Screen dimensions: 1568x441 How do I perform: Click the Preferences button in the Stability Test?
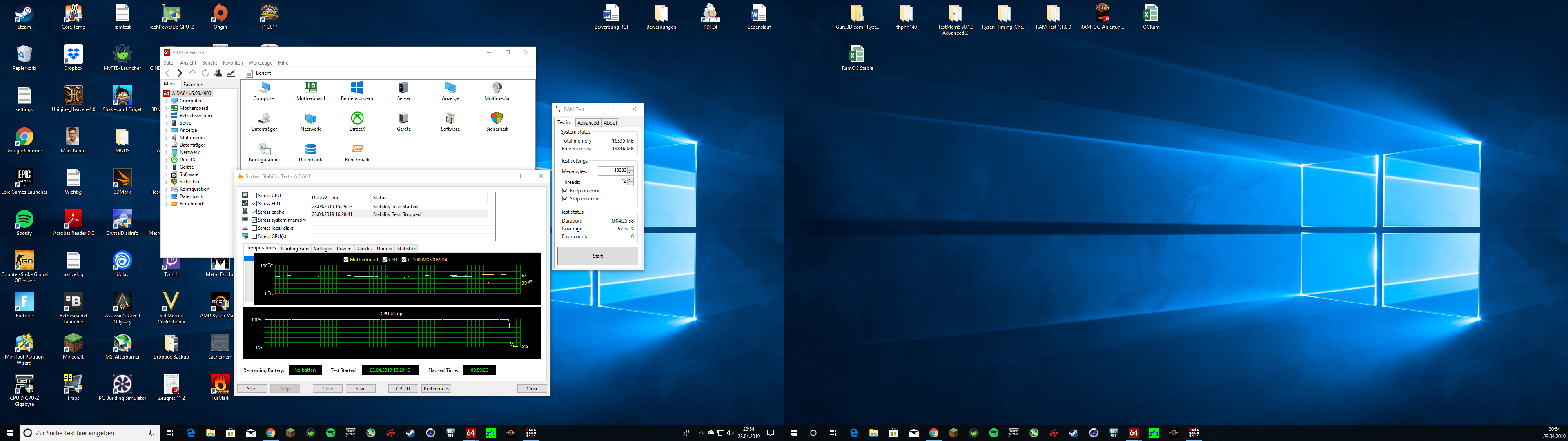[436, 389]
